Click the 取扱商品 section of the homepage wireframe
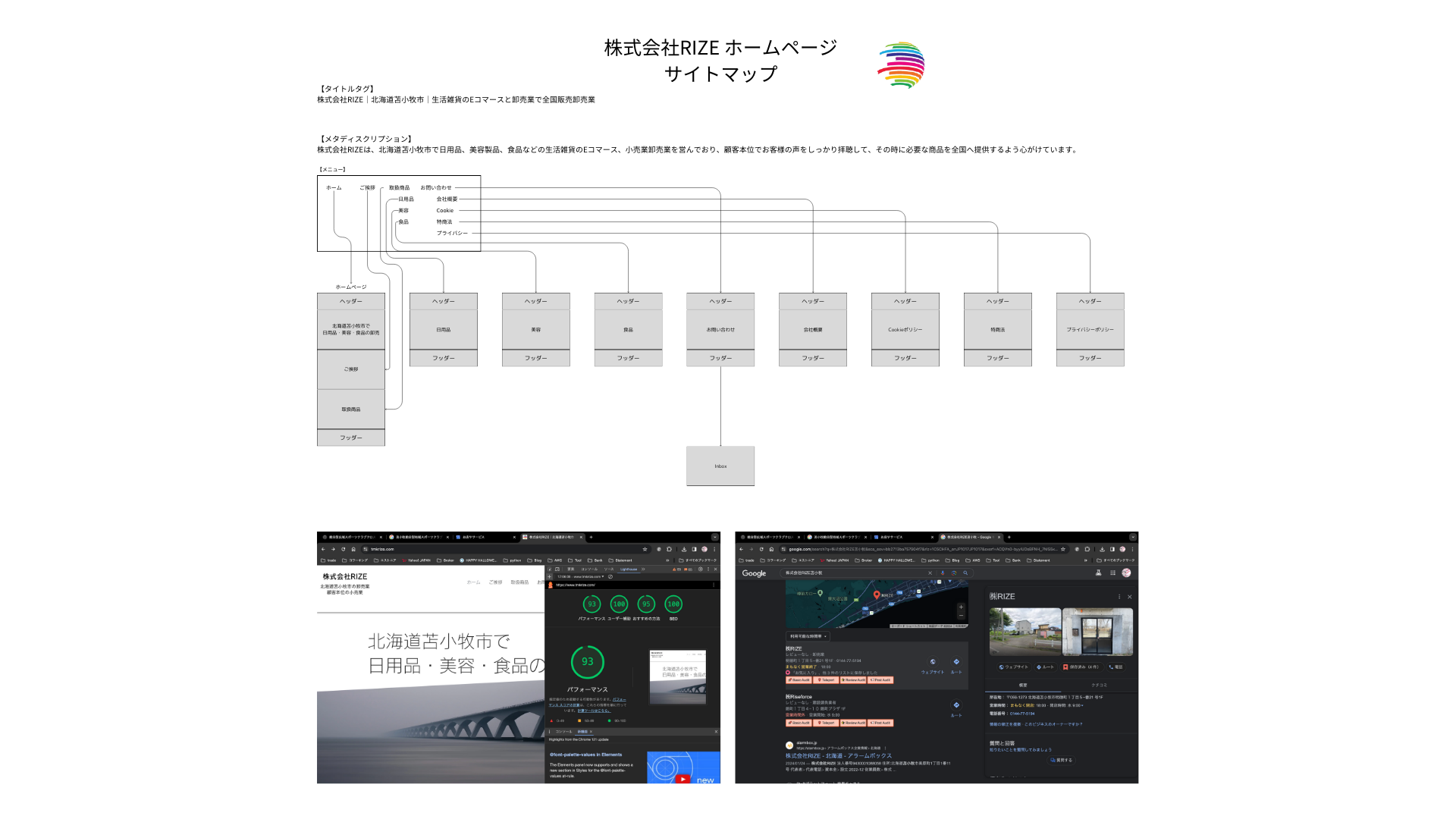 click(x=350, y=409)
